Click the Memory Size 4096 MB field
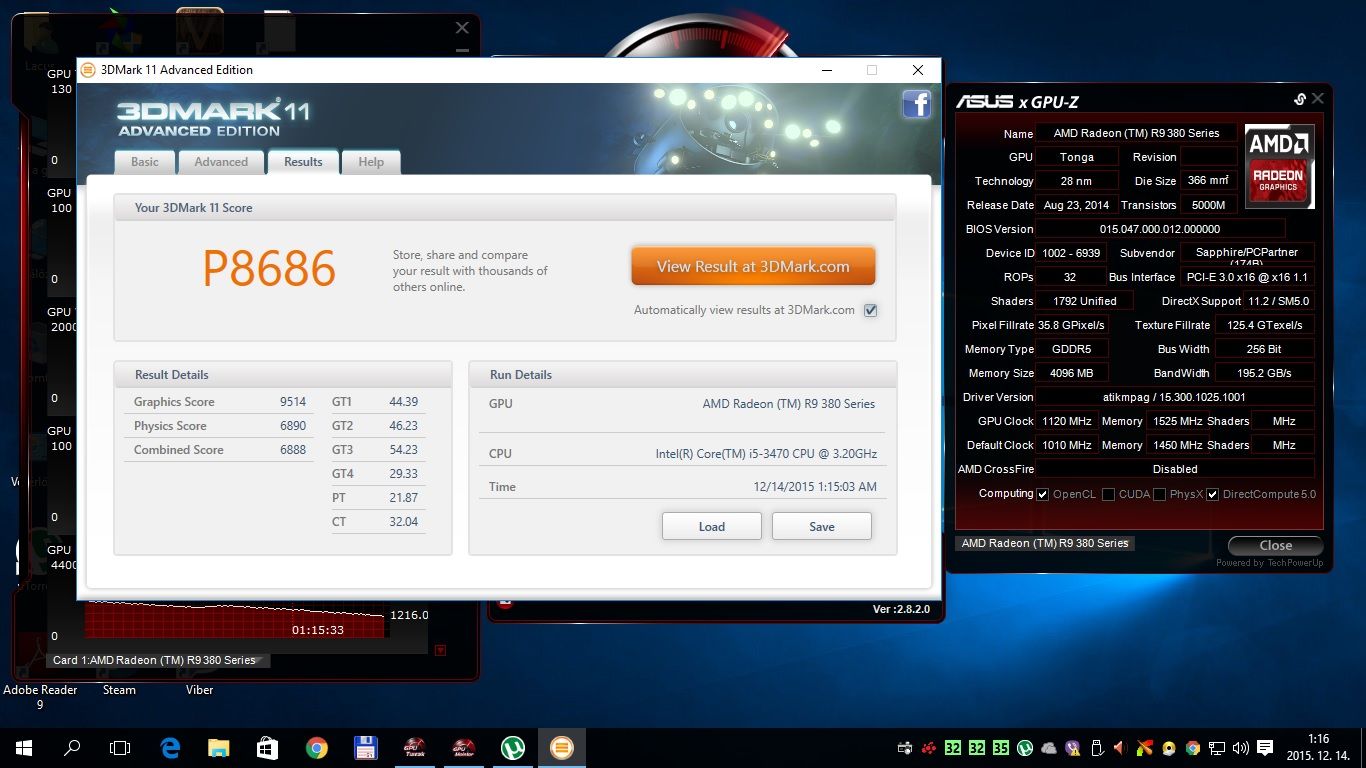Image resolution: width=1366 pixels, height=768 pixels. 1071,373
